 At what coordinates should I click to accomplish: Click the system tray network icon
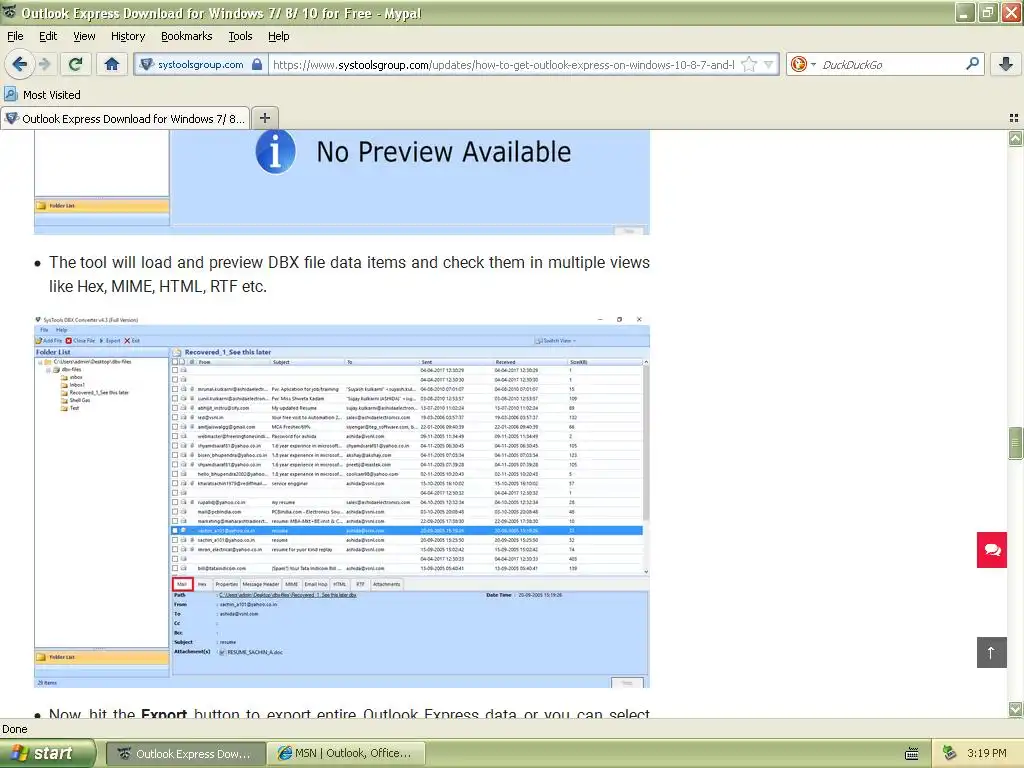(x=949, y=753)
